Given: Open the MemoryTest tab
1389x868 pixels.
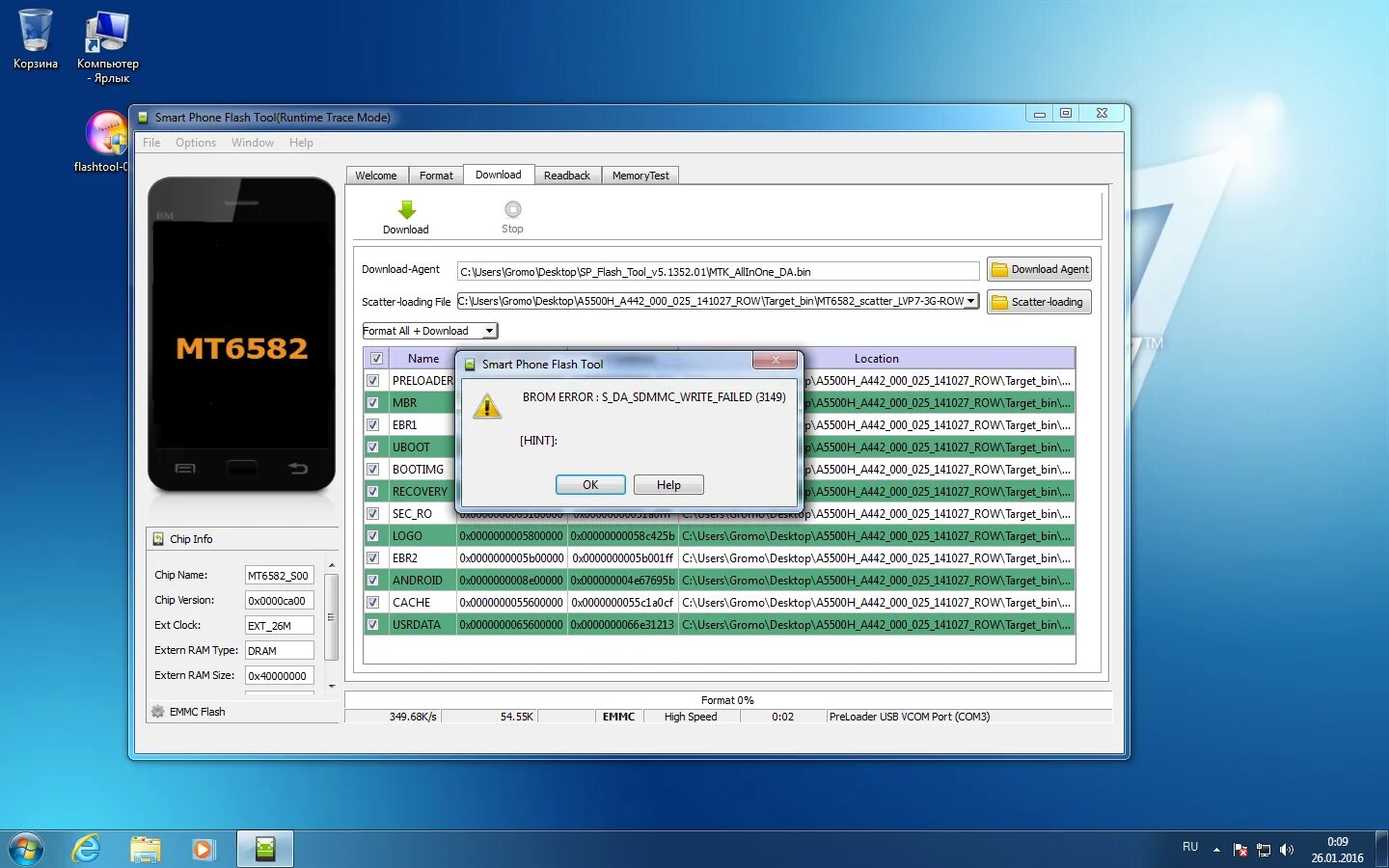Looking at the screenshot, I should [640, 176].
